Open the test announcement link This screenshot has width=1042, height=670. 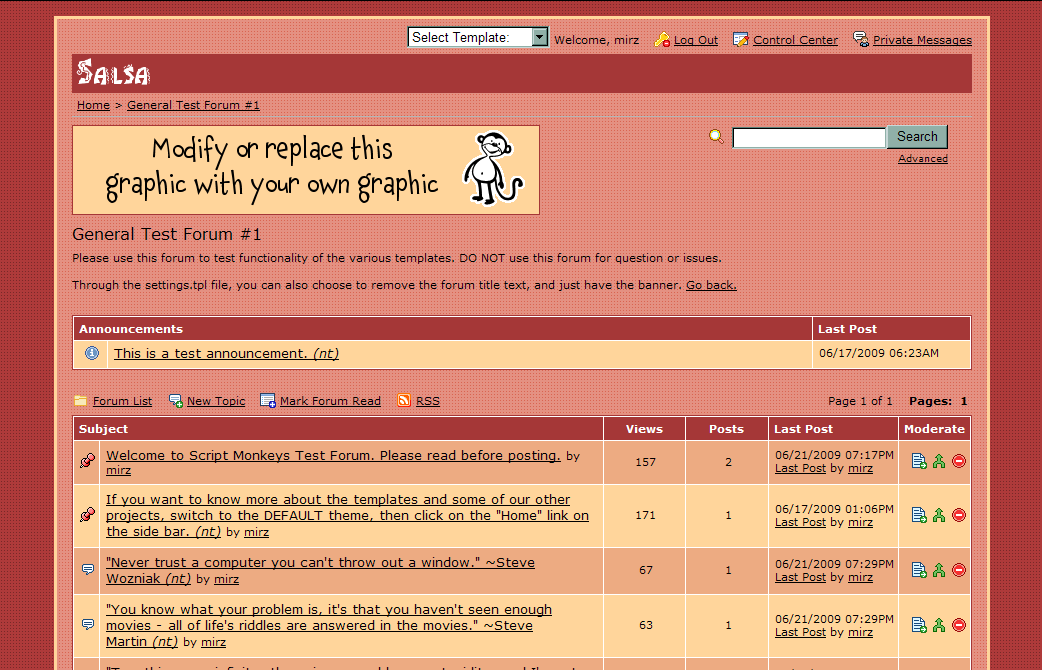(227, 354)
